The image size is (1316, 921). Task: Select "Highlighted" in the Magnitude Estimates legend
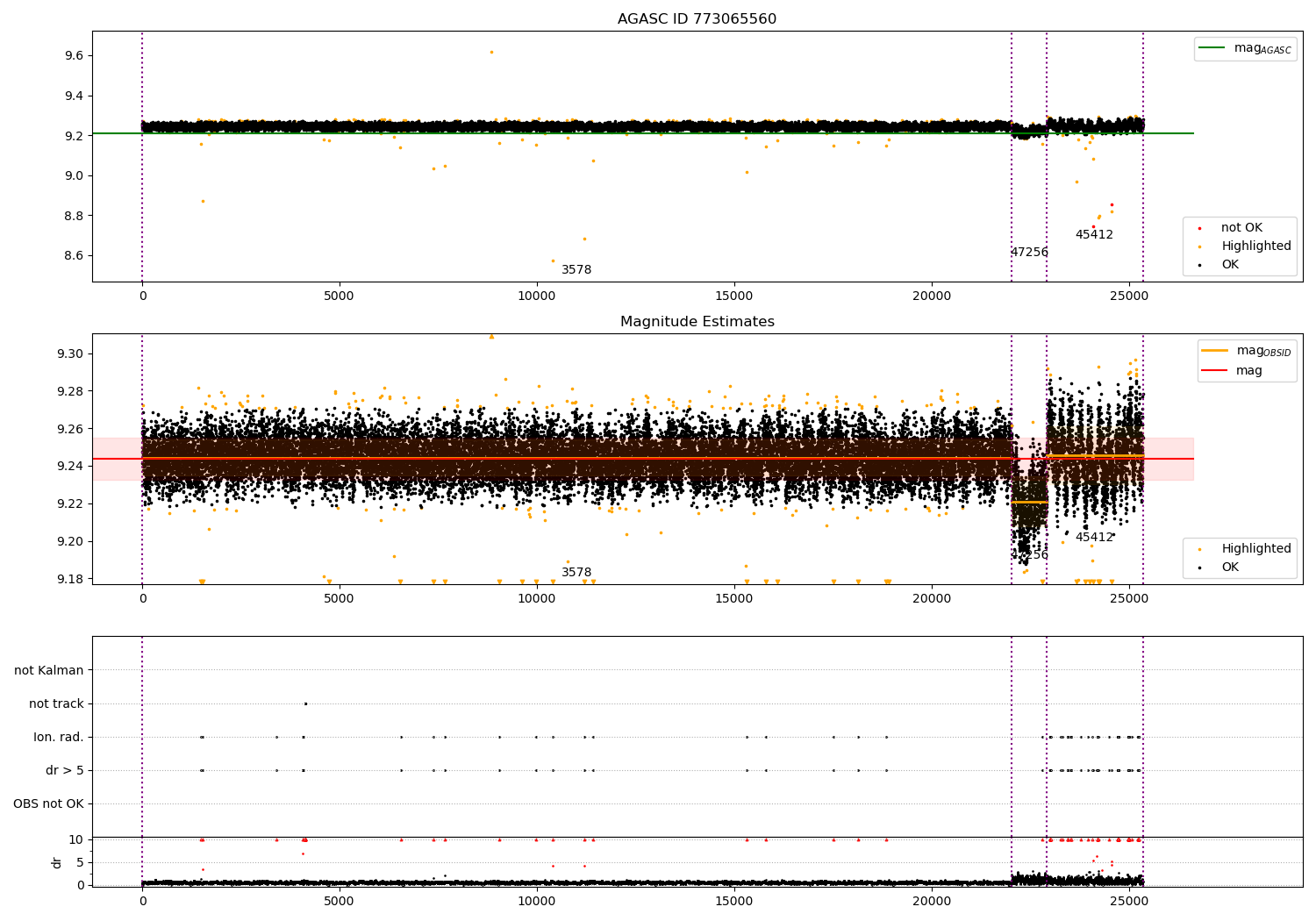click(1256, 549)
